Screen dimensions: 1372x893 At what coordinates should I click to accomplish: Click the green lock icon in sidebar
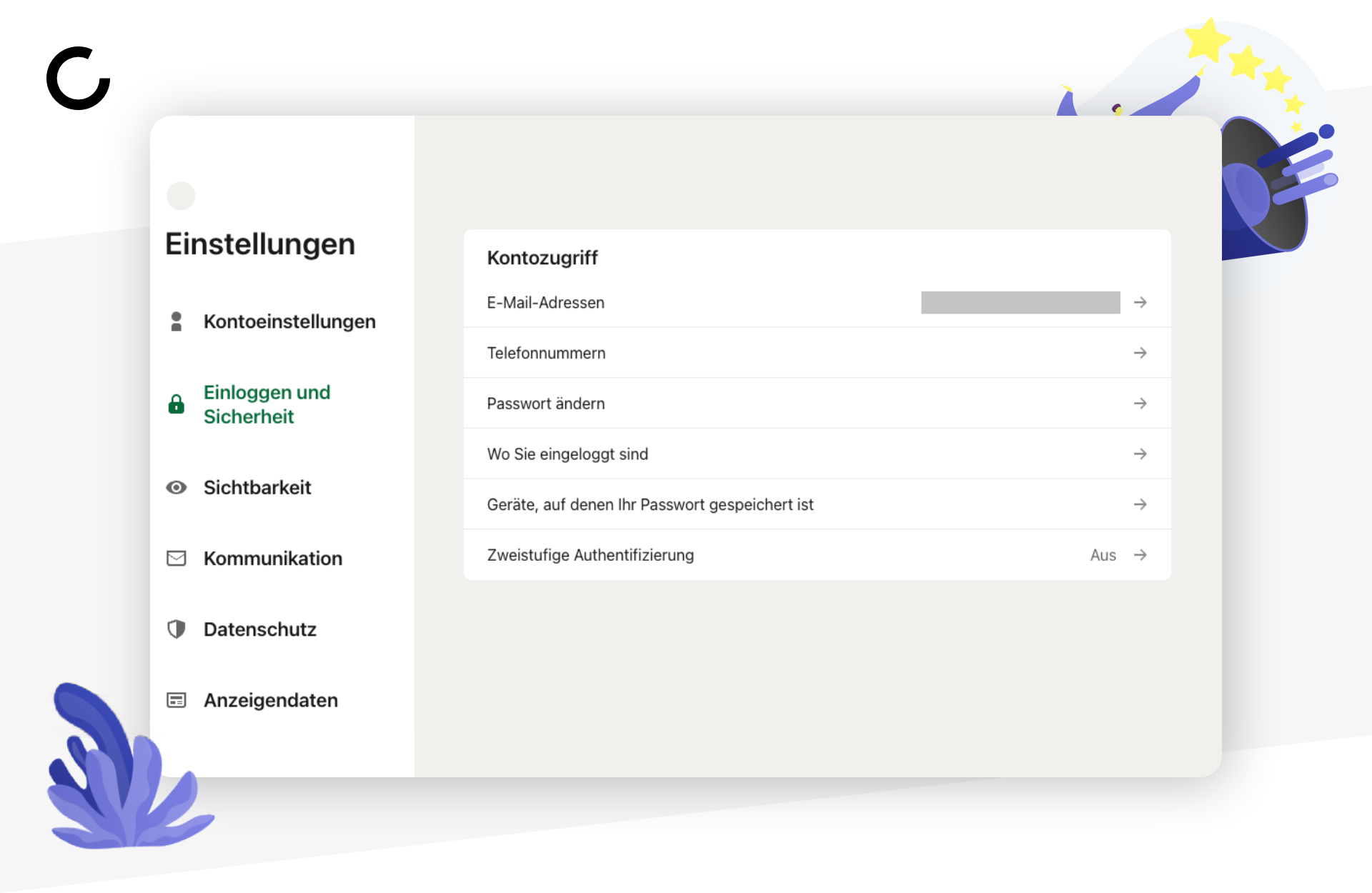tap(176, 404)
